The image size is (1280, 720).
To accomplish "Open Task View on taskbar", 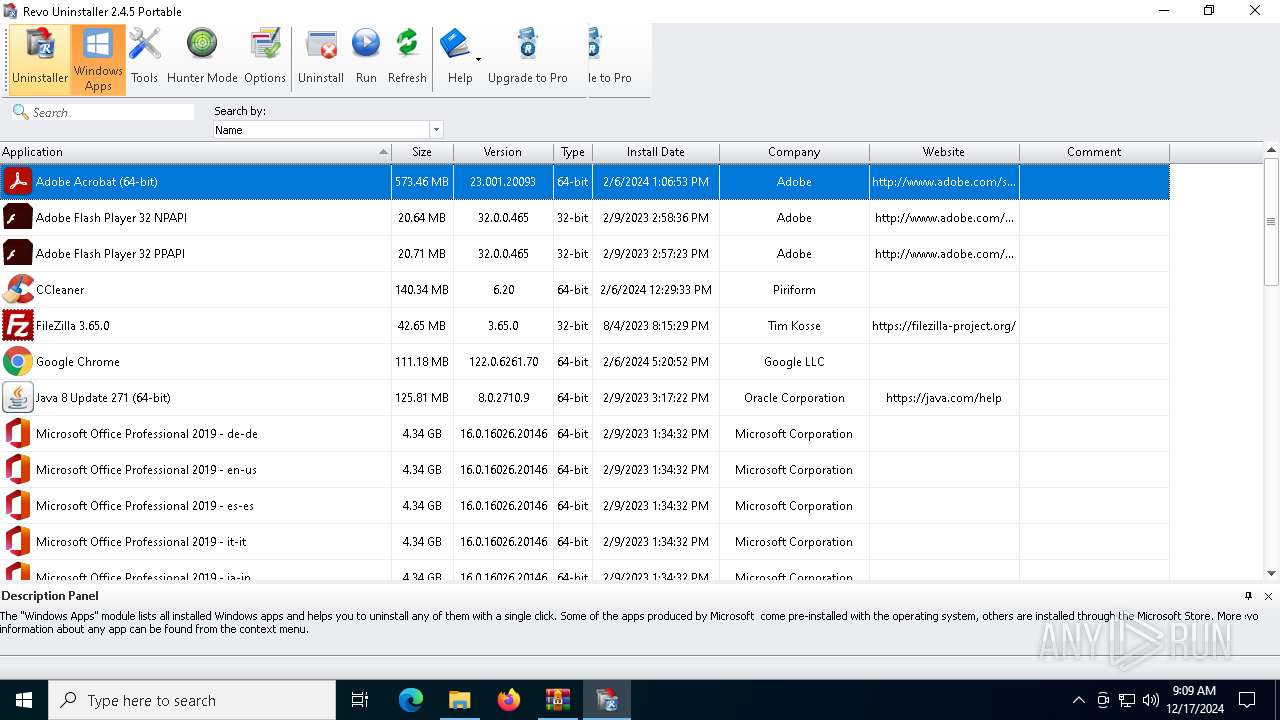I will pos(360,700).
